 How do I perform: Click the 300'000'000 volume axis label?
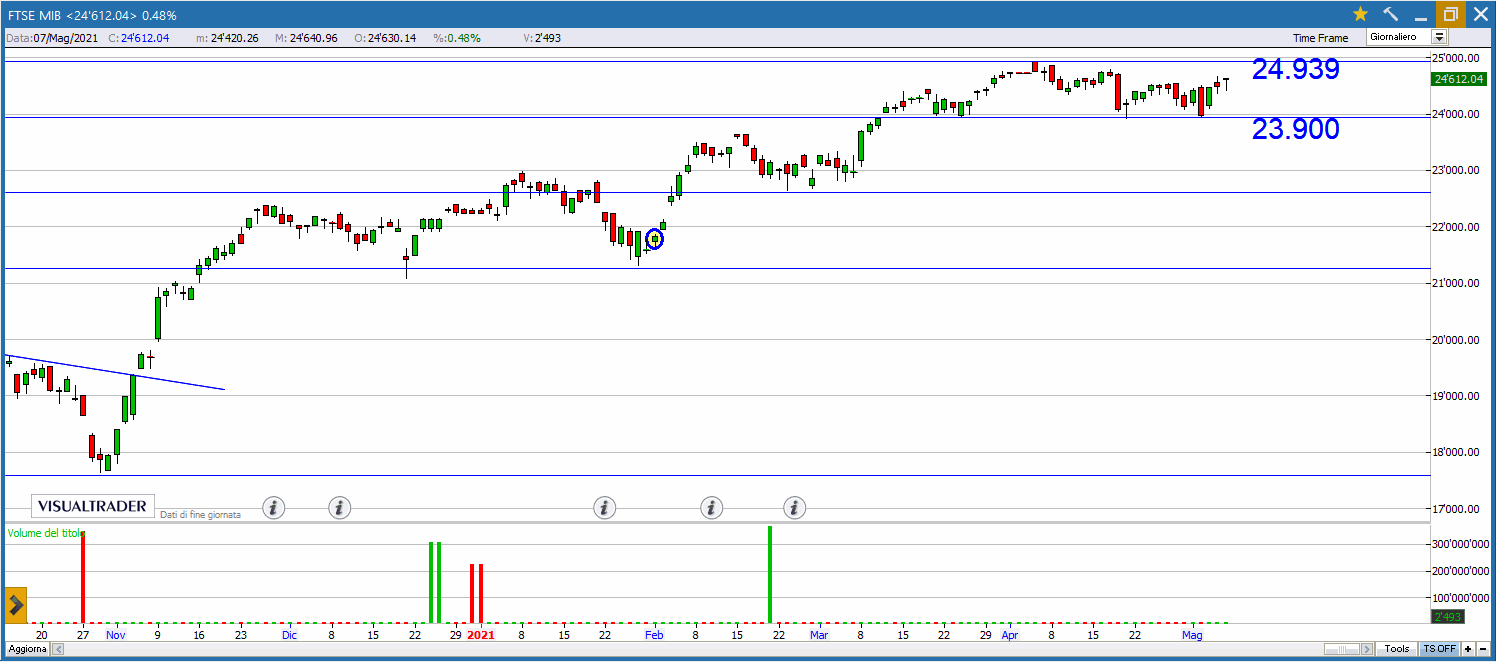[1462, 544]
